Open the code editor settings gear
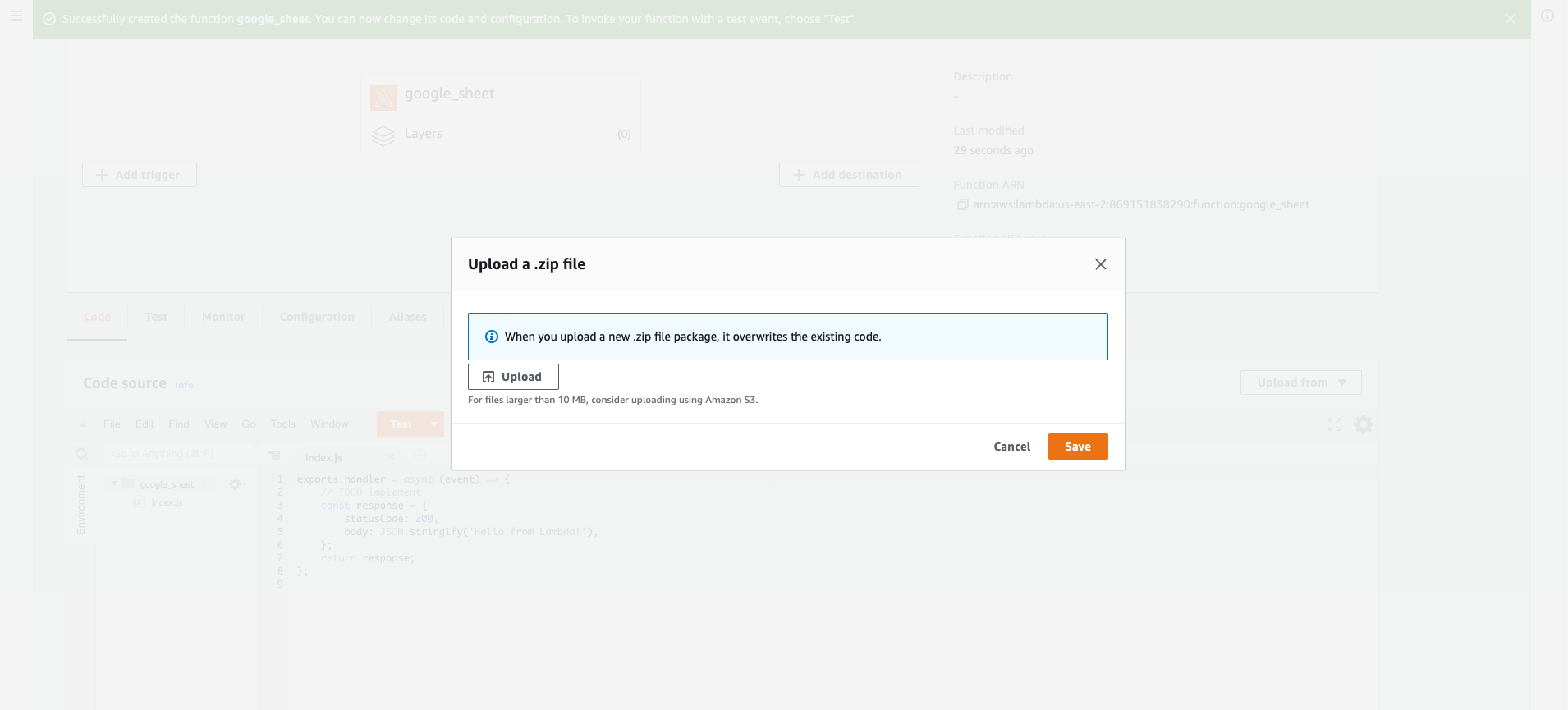The width and height of the screenshot is (1568, 710). point(1364,424)
